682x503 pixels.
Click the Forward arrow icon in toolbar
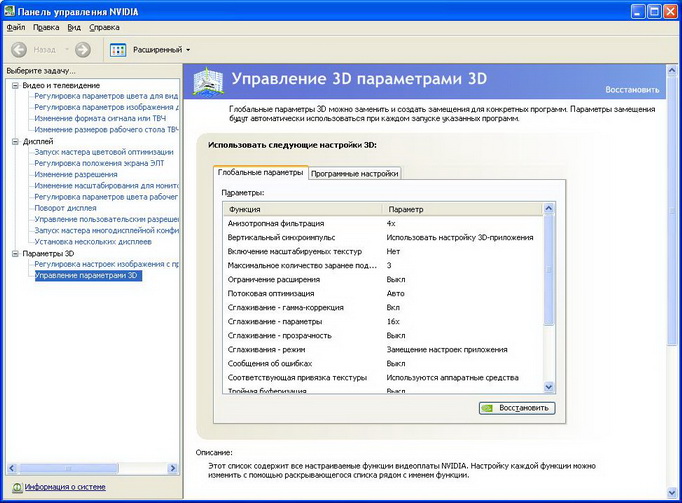click(83, 50)
